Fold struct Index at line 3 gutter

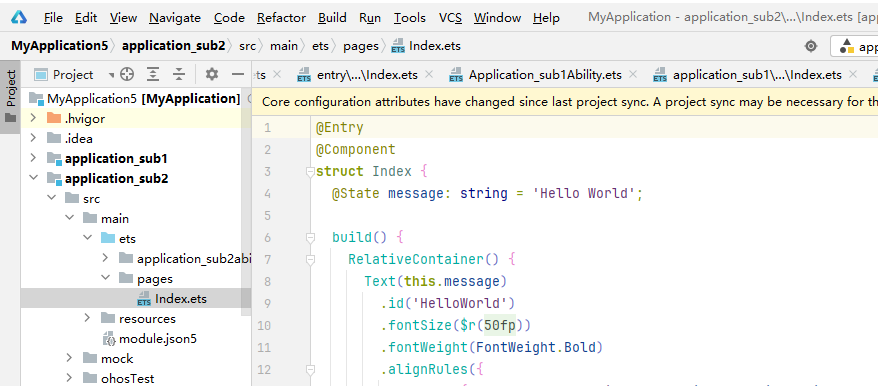tap(310, 172)
